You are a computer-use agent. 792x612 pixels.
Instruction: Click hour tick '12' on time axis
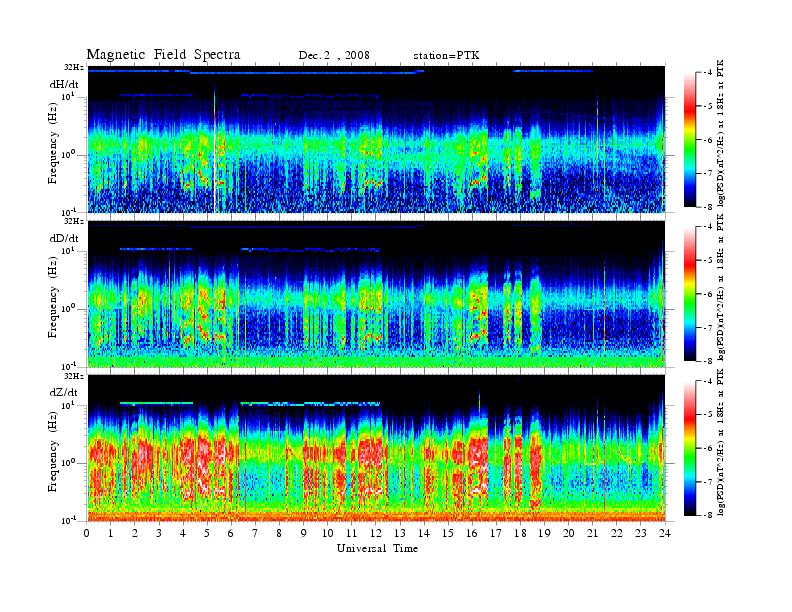(376, 533)
